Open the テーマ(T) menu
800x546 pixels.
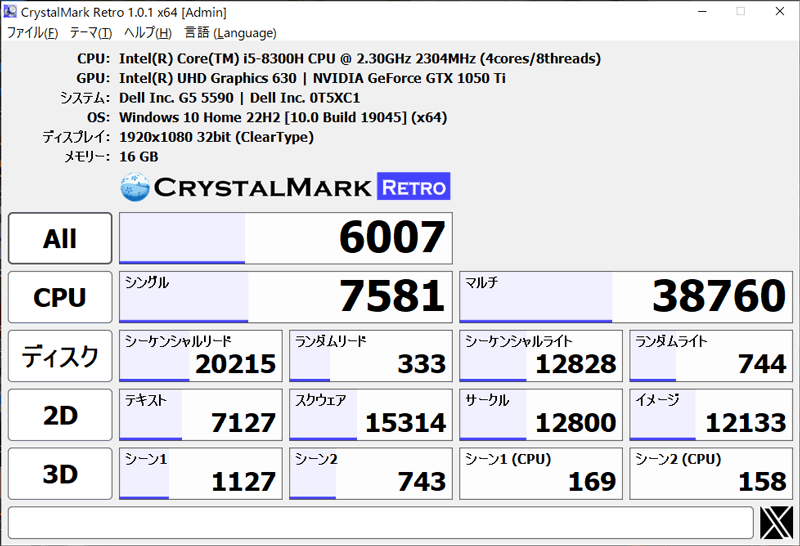coord(91,33)
